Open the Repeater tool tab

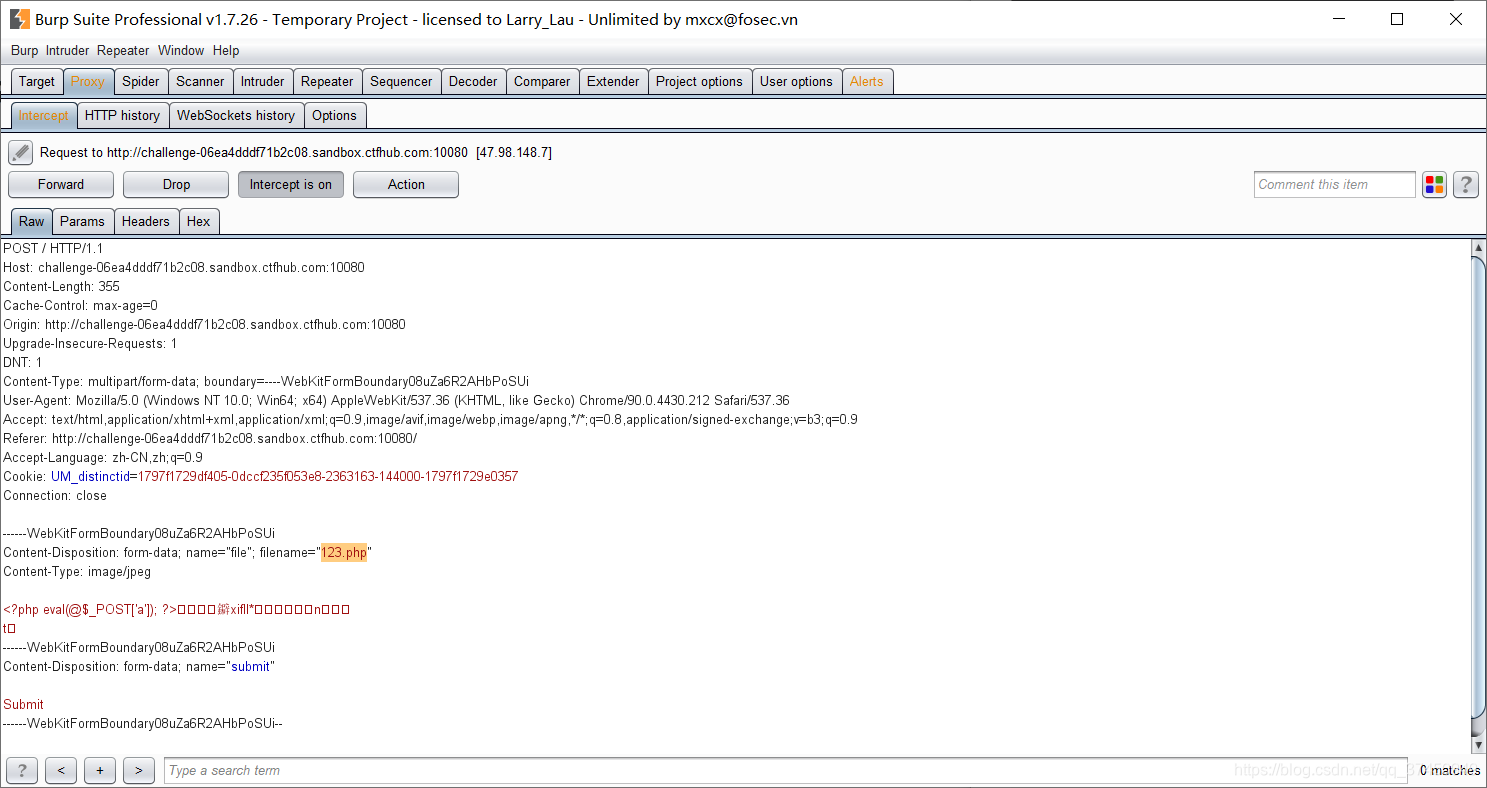(327, 81)
